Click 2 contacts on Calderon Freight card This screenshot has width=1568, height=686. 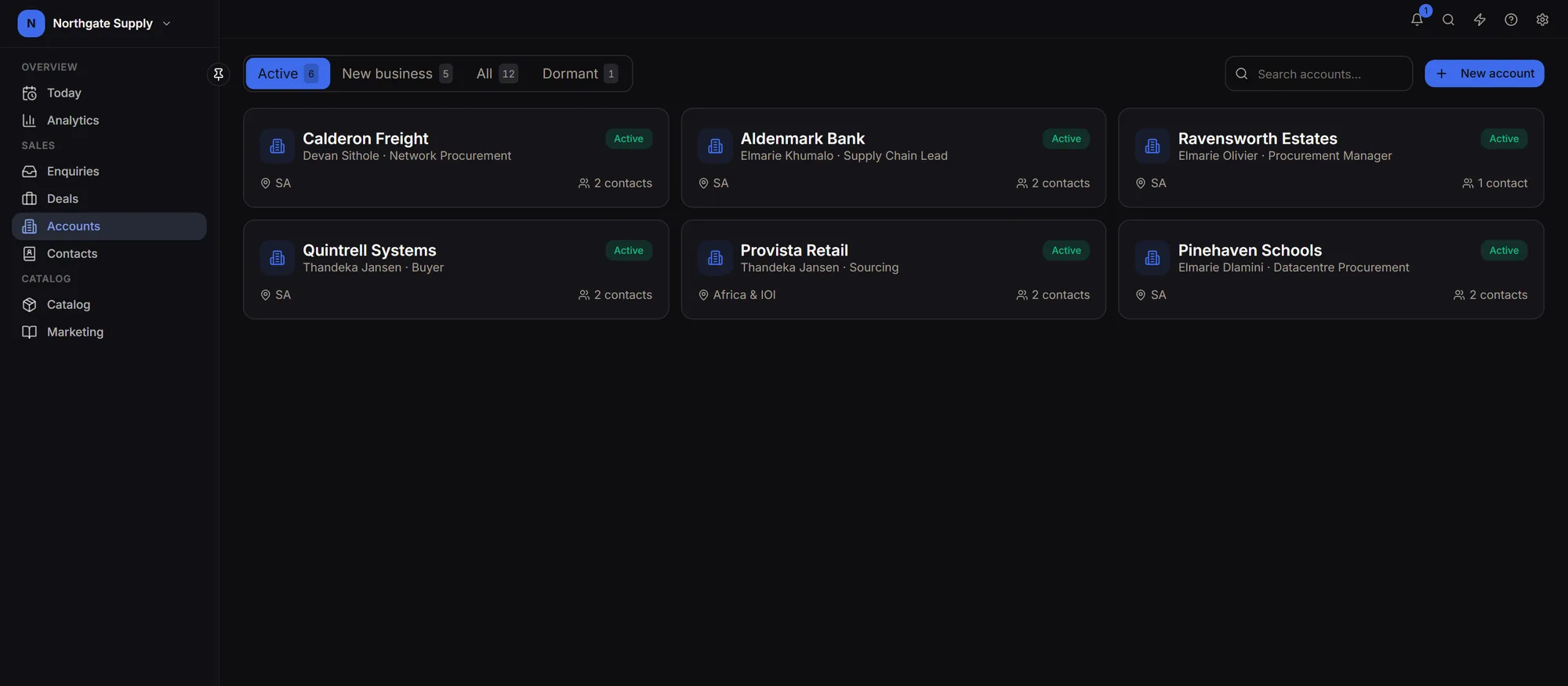(x=615, y=183)
